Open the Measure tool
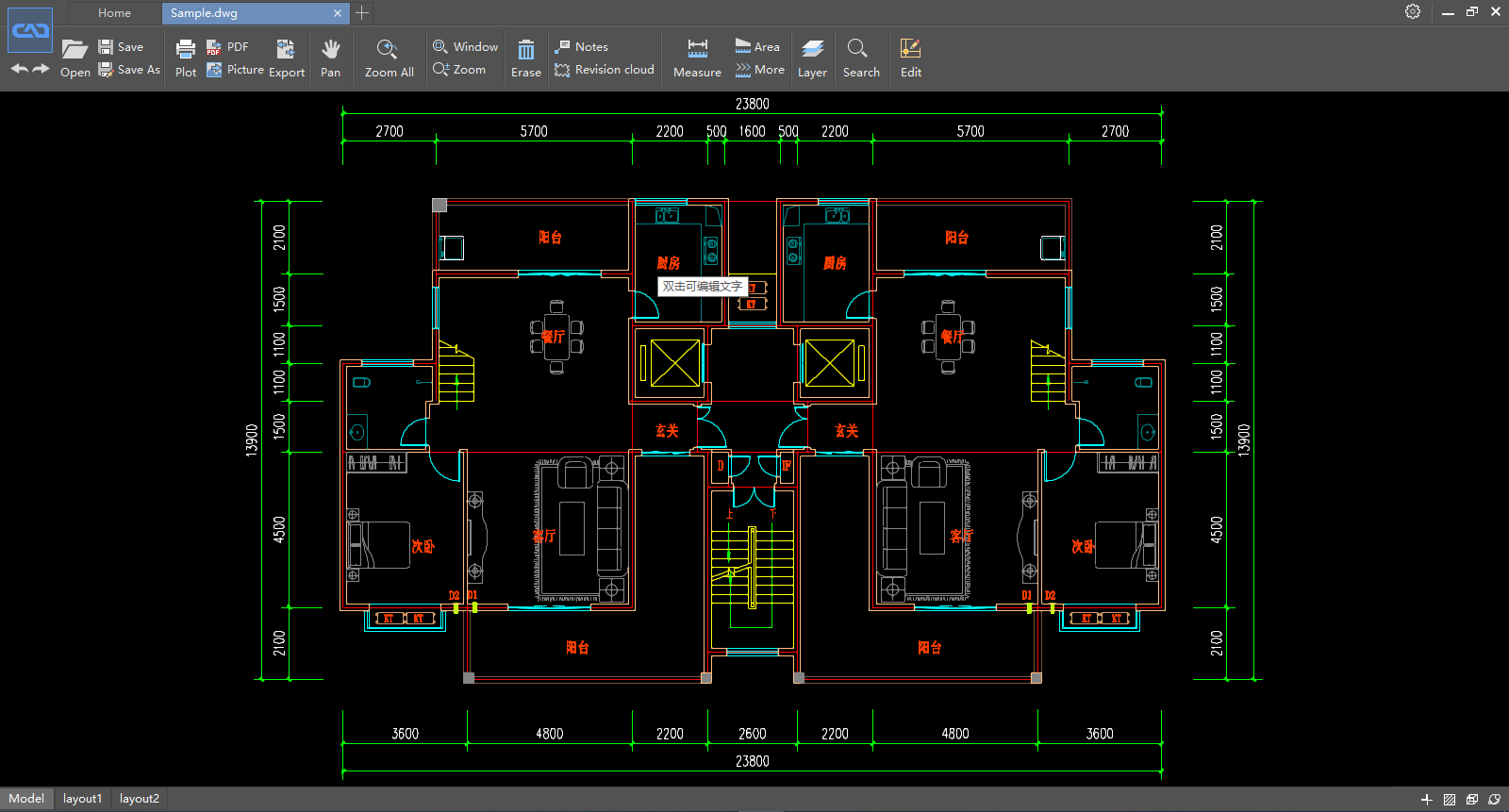This screenshot has width=1509, height=812. 697,50
